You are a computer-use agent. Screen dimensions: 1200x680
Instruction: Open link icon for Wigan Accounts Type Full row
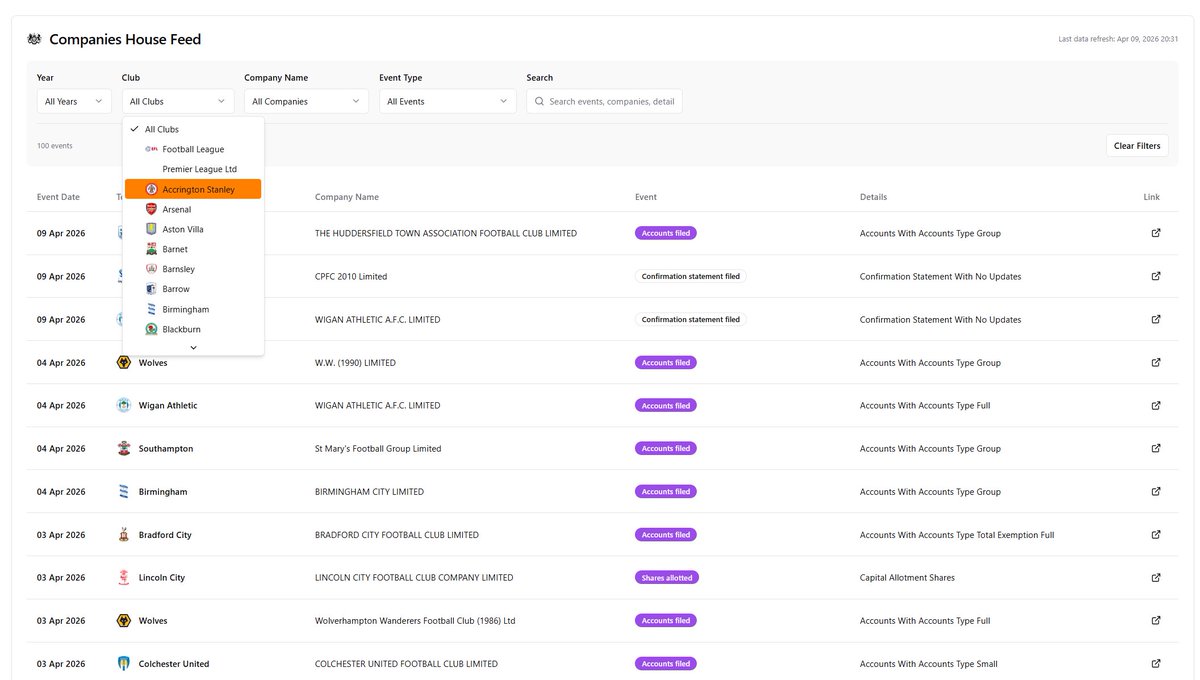click(1156, 405)
